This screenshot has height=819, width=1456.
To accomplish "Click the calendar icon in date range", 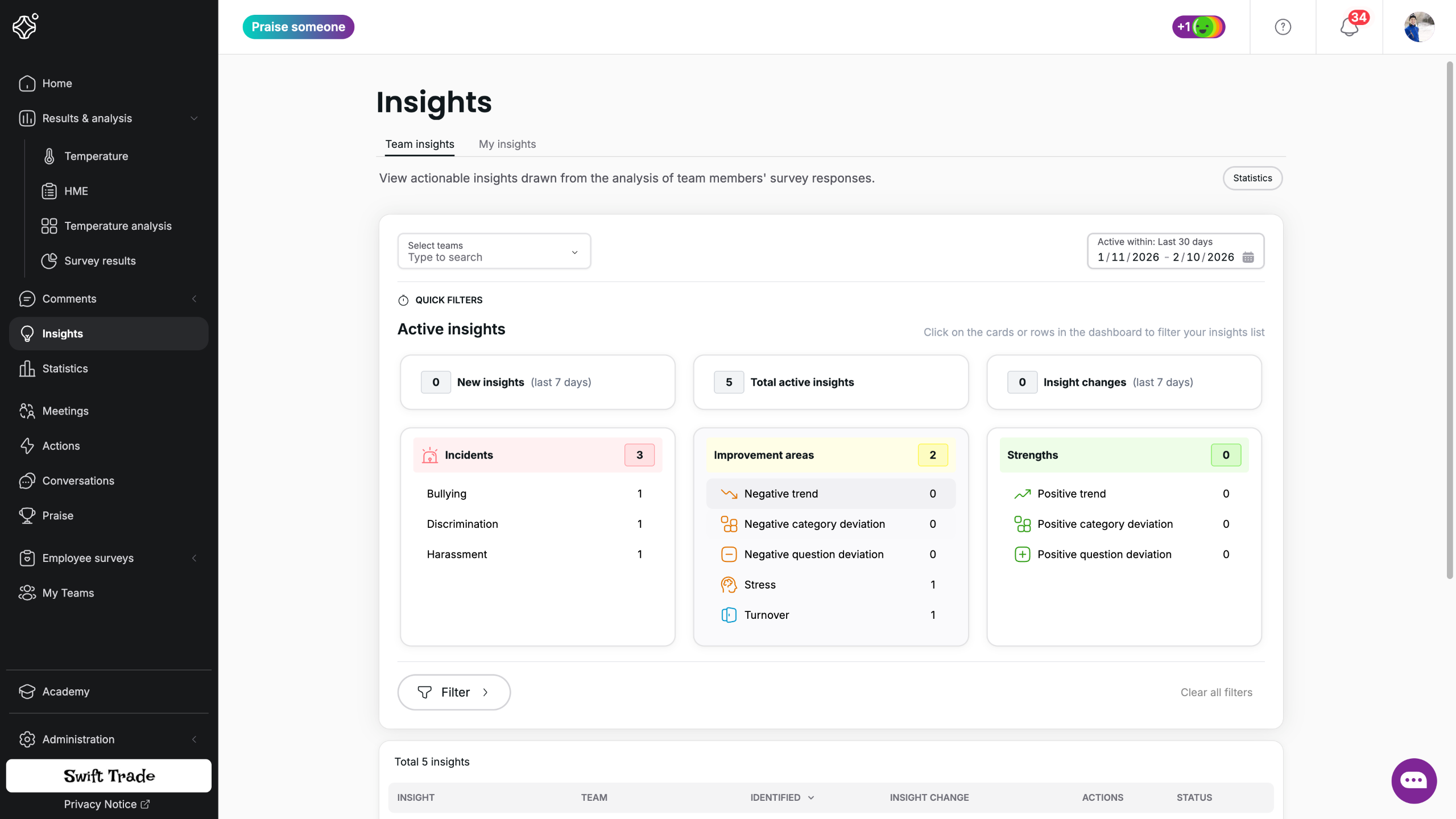I will pos(1248,258).
